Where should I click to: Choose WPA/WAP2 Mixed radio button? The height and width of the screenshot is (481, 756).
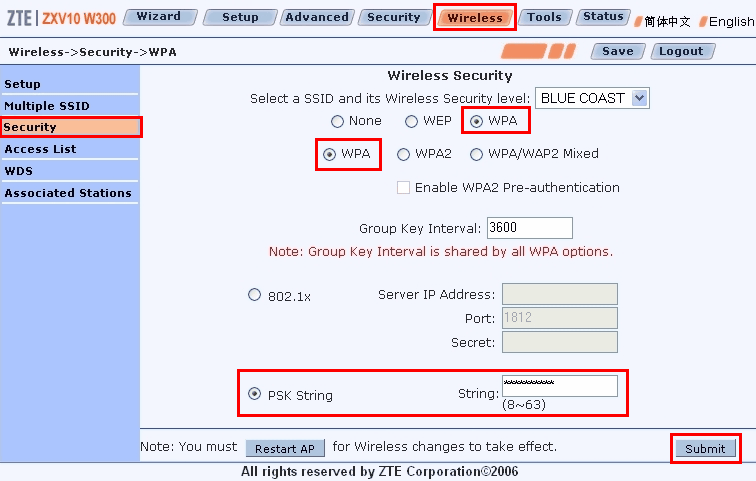(476, 154)
